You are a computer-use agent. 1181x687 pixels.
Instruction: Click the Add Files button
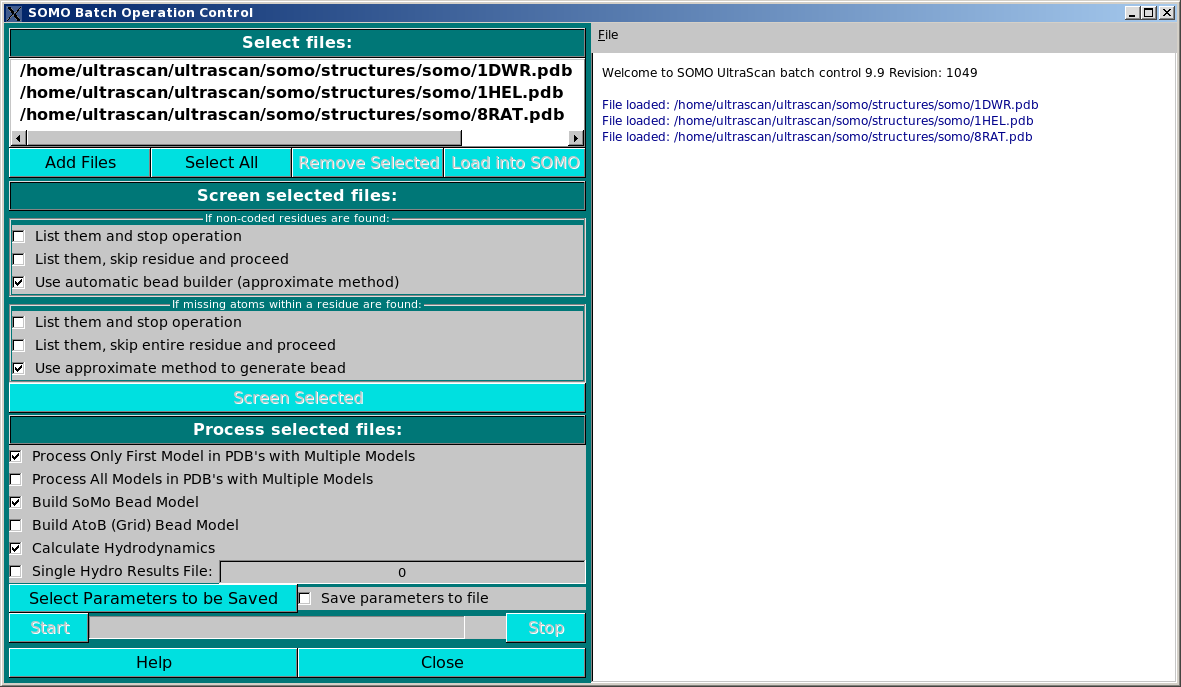79,162
